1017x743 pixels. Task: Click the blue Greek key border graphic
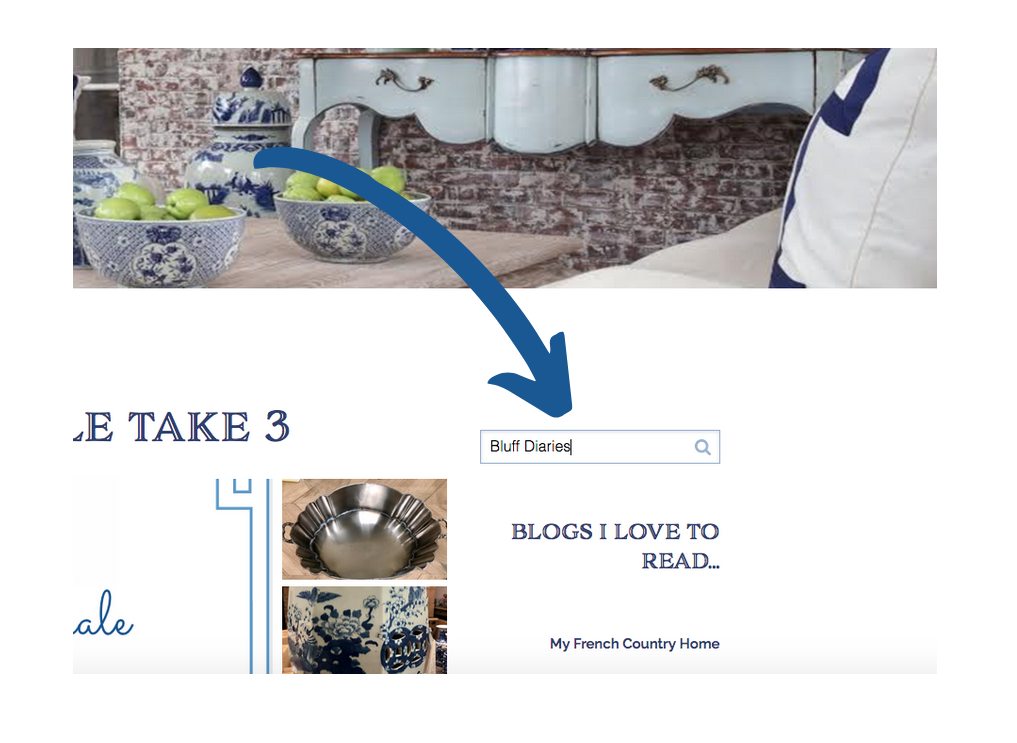pos(243,576)
